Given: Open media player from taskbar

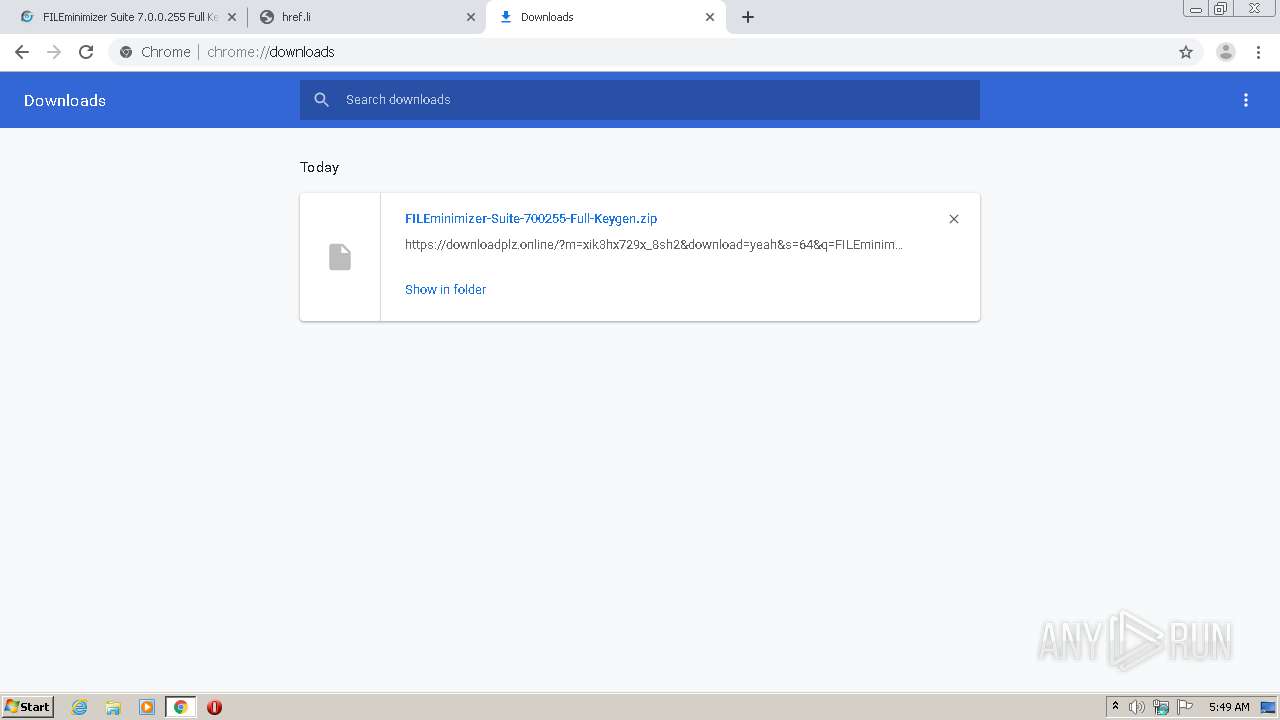Looking at the screenshot, I should [147, 707].
